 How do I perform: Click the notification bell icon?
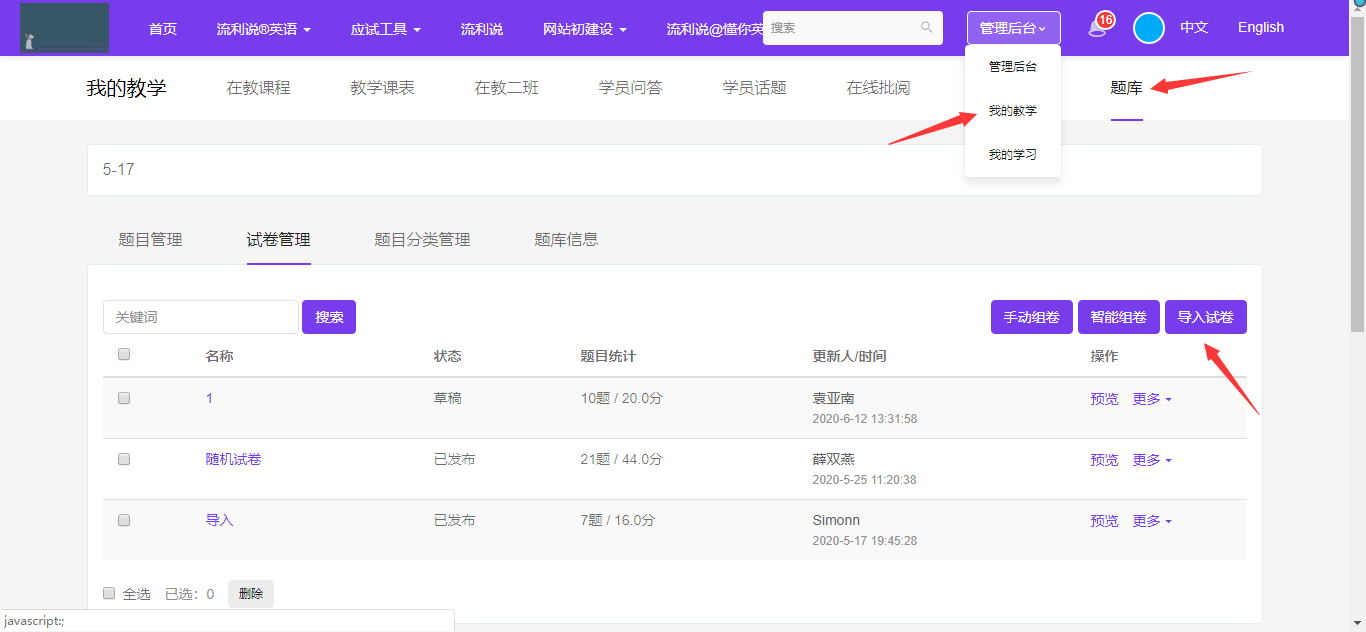(x=1098, y=27)
